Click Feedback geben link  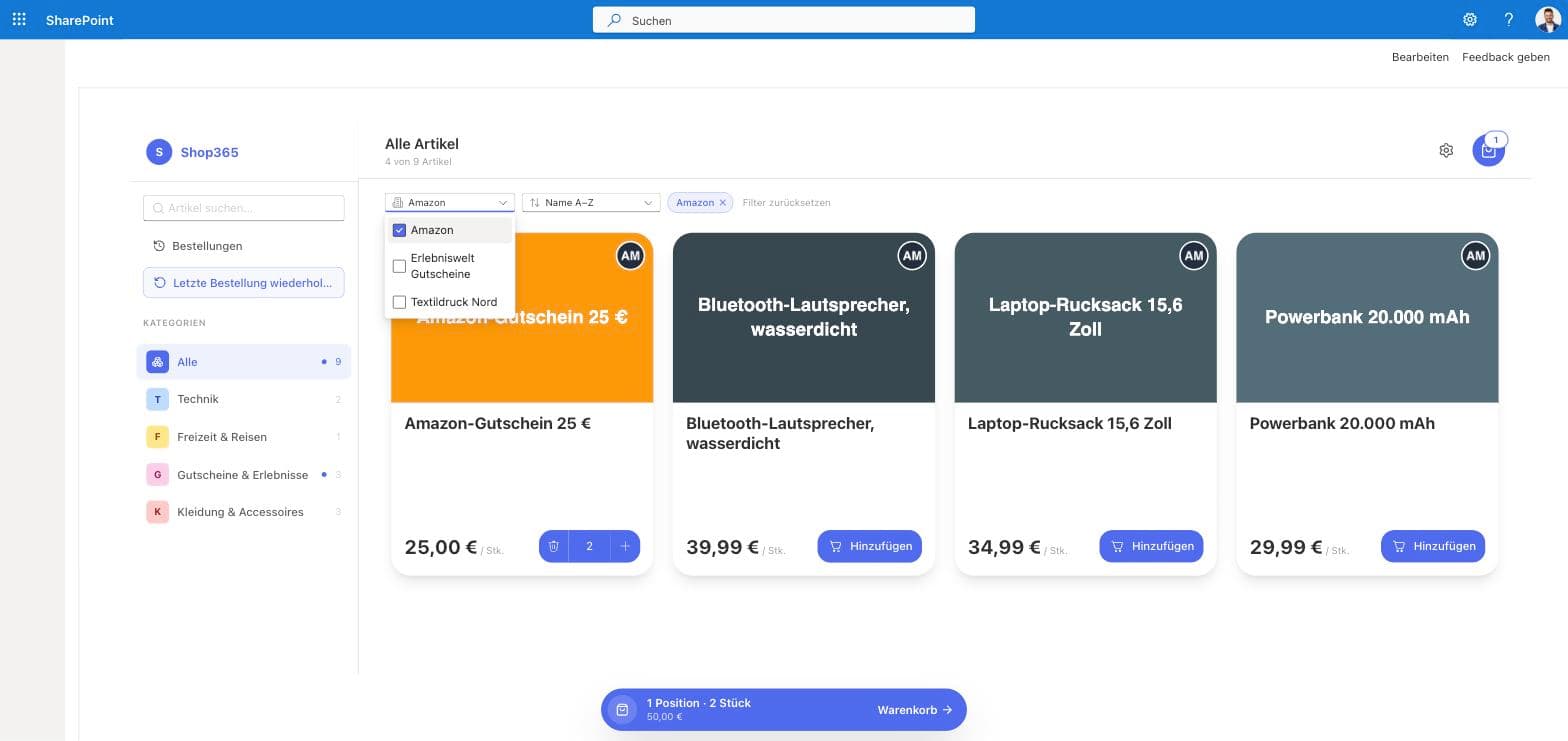[x=1506, y=57]
